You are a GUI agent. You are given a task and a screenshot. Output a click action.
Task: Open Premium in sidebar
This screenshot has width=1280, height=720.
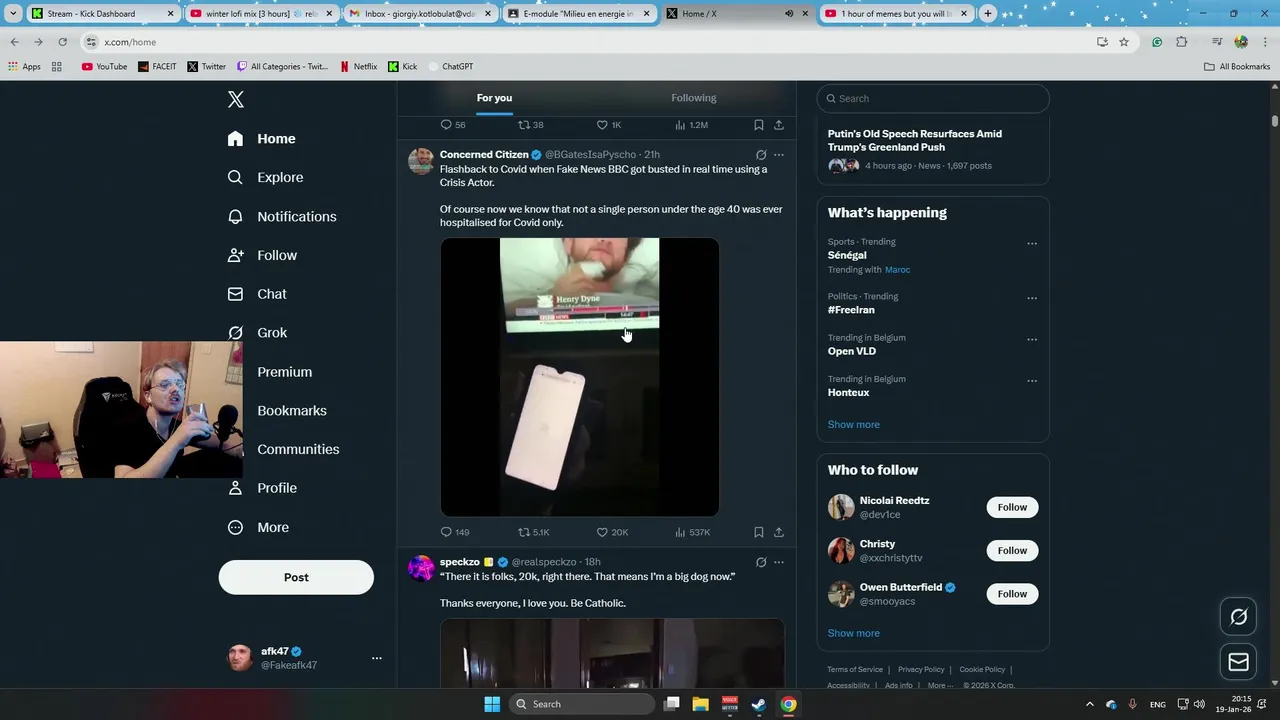[284, 372]
